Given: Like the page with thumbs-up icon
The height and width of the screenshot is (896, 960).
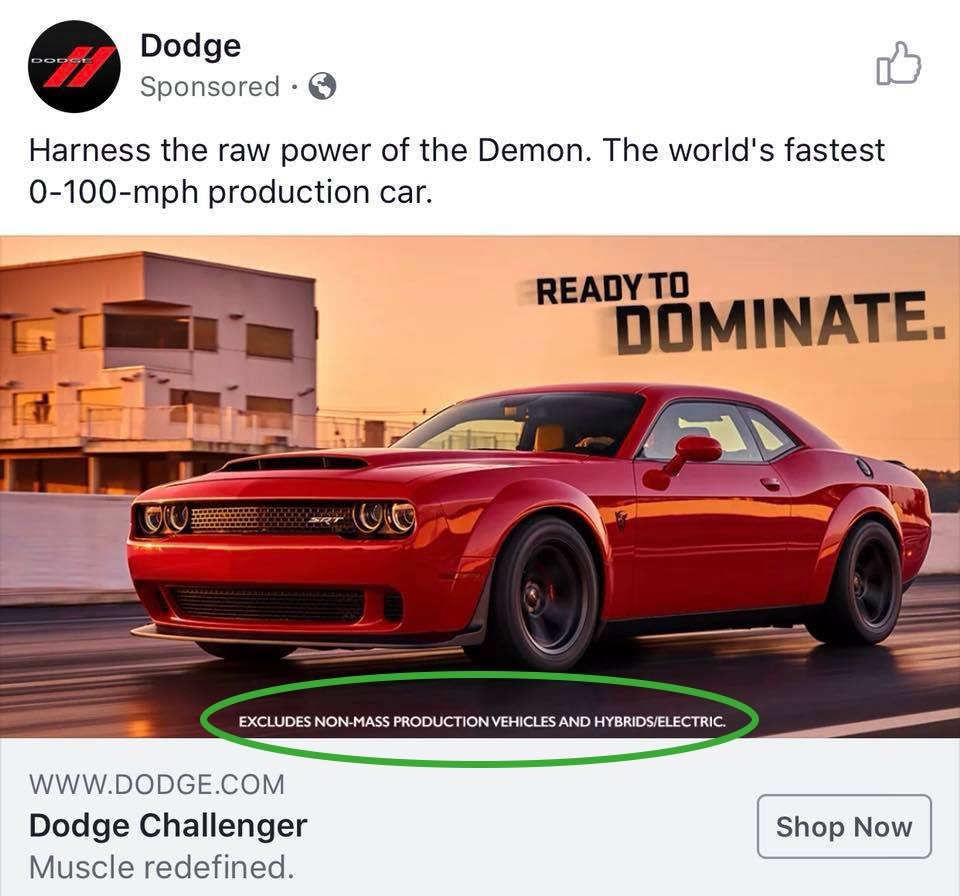Looking at the screenshot, I should click(x=898, y=62).
